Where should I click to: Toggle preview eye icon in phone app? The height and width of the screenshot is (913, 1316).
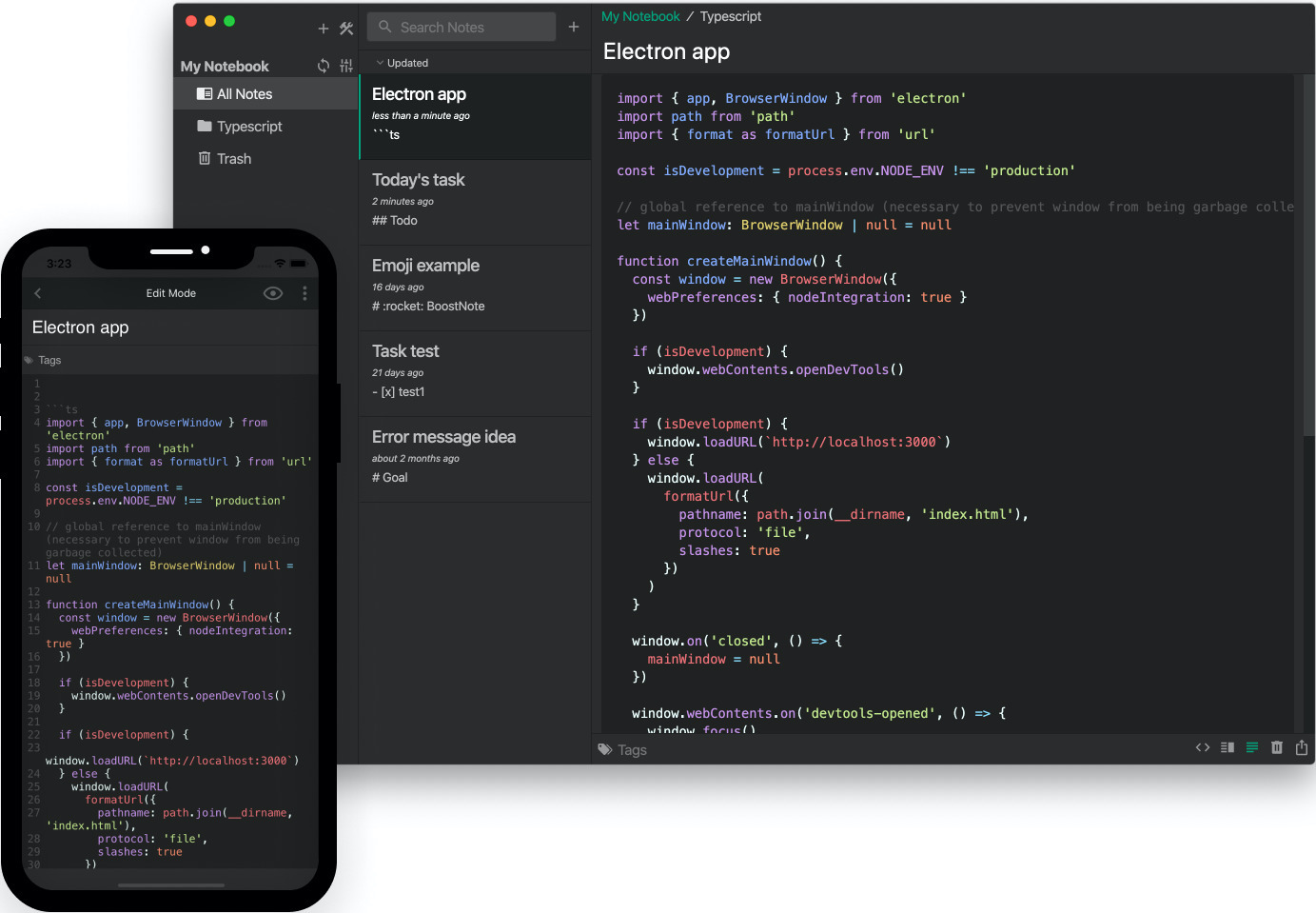tap(273, 293)
